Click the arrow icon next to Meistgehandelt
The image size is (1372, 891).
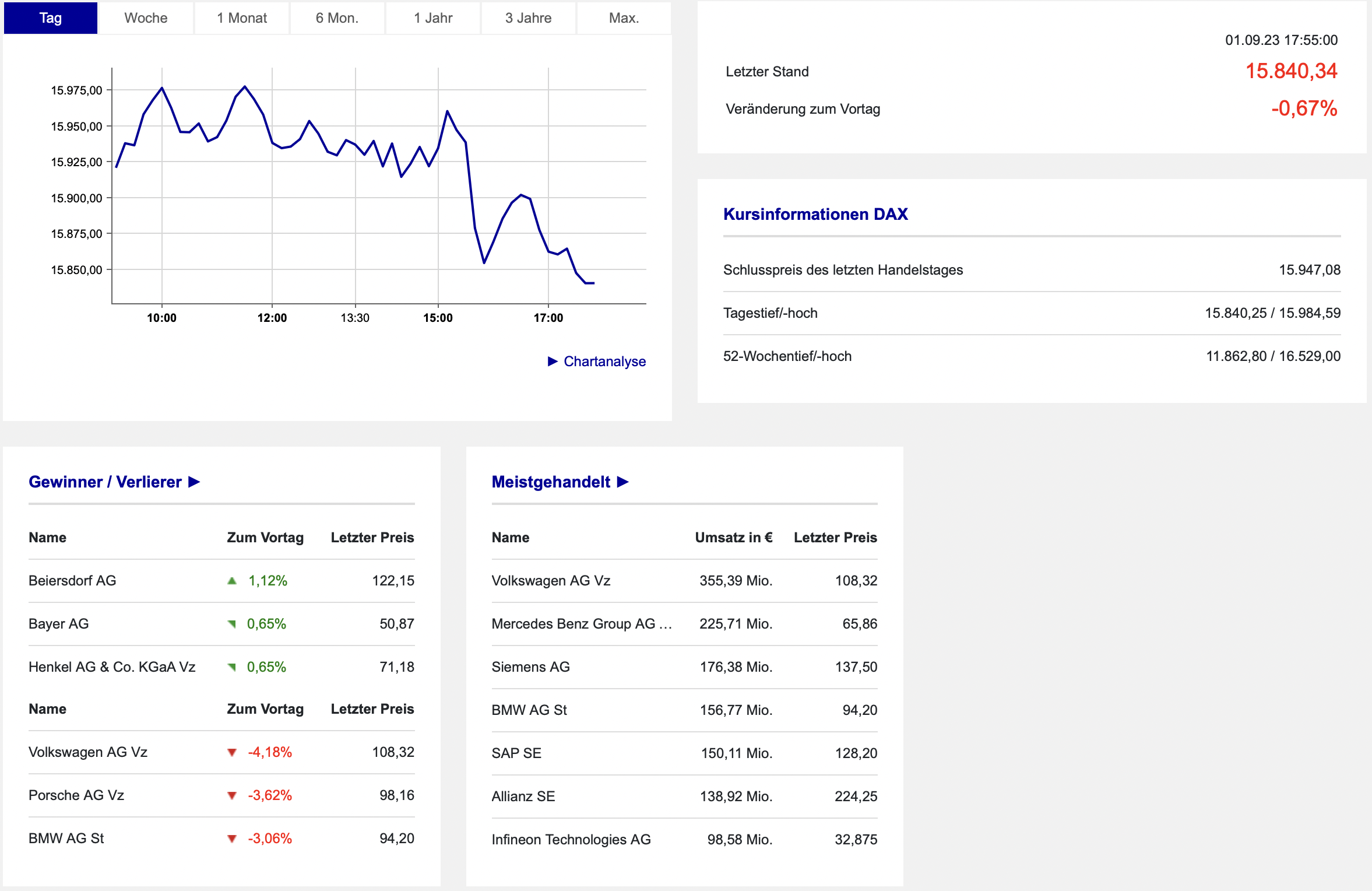pyautogui.click(x=622, y=482)
